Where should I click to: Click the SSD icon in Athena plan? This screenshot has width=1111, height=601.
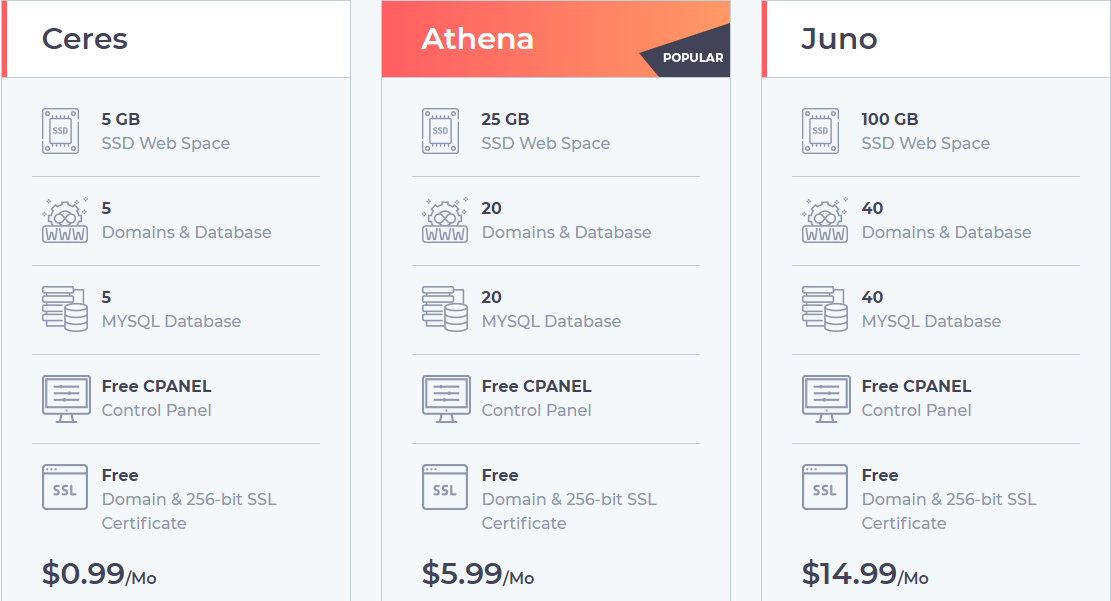[x=440, y=131]
